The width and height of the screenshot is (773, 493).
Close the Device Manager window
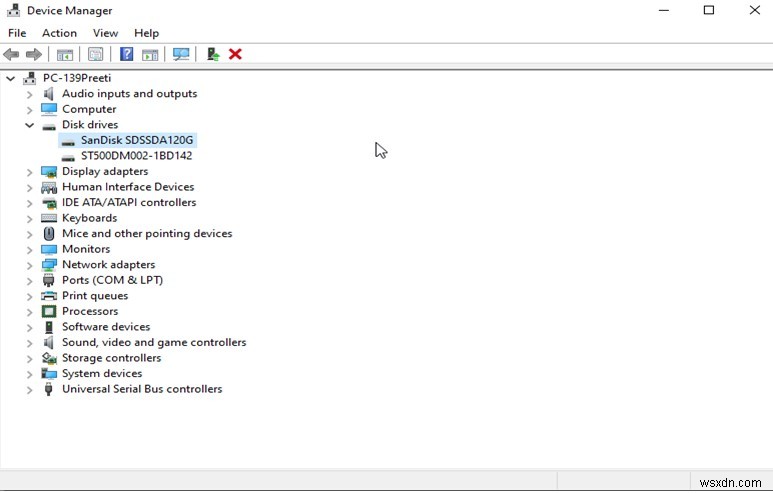pos(754,10)
